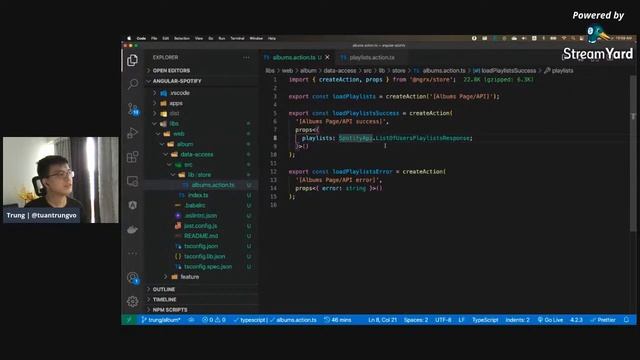Collapse the album folder
640x360 pixels.
(x=185, y=144)
